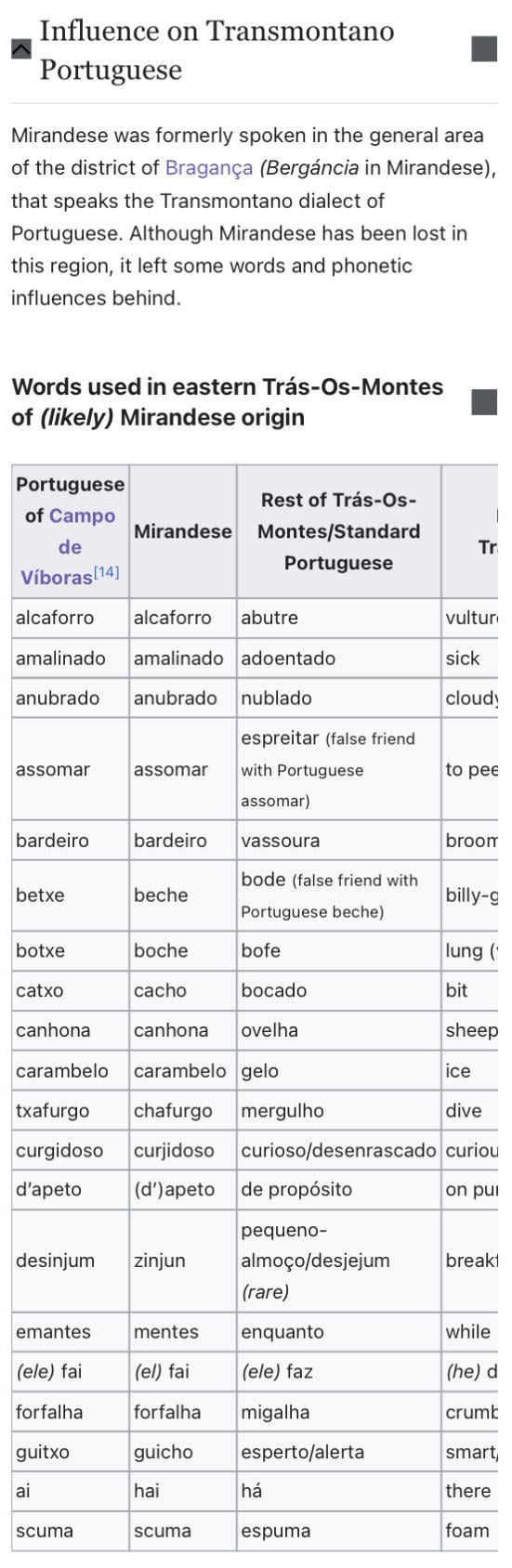Collapse the Influence on Transmontano Portuguese section chevron

pyautogui.click(x=20, y=49)
